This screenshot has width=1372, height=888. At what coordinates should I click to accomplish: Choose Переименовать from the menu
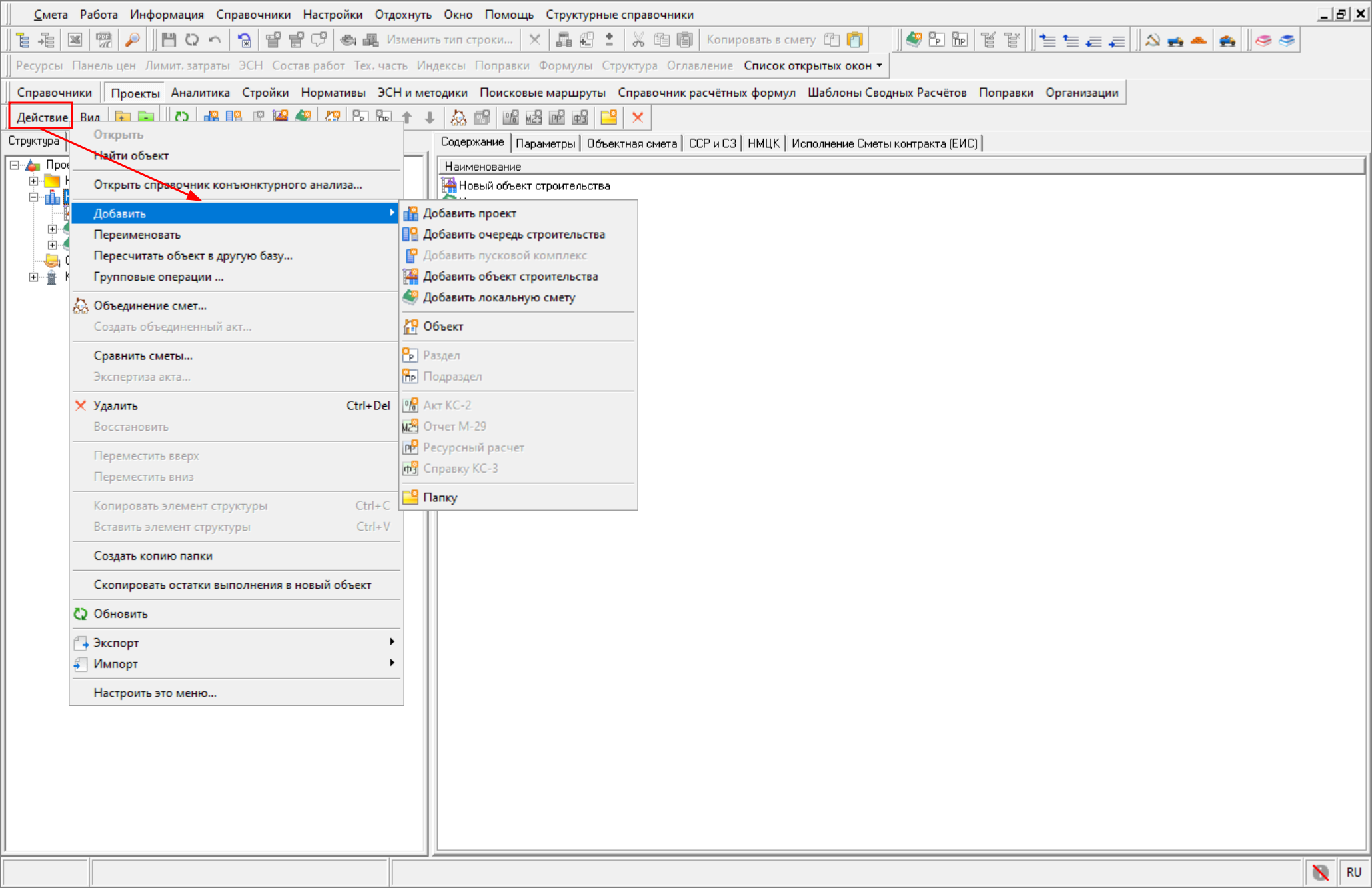pos(237,235)
